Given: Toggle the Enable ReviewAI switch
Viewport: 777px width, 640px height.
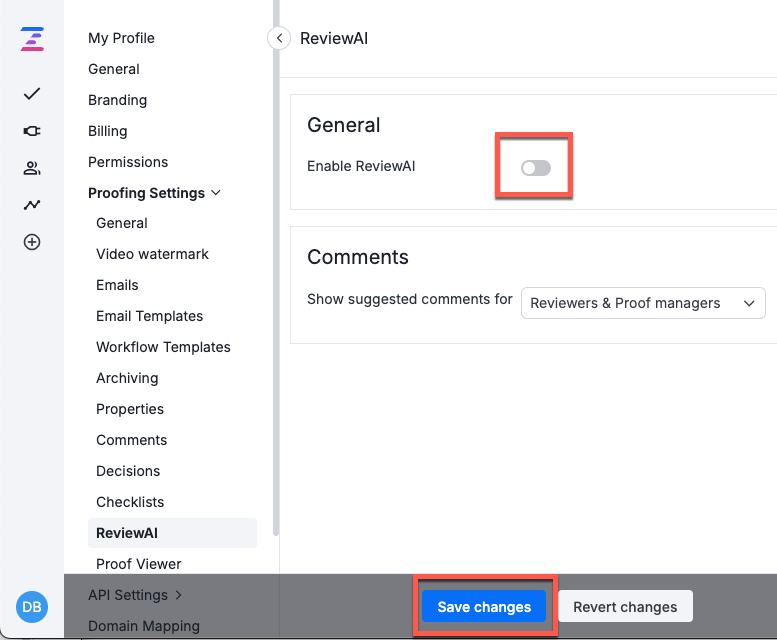Looking at the screenshot, I should click(536, 168).
